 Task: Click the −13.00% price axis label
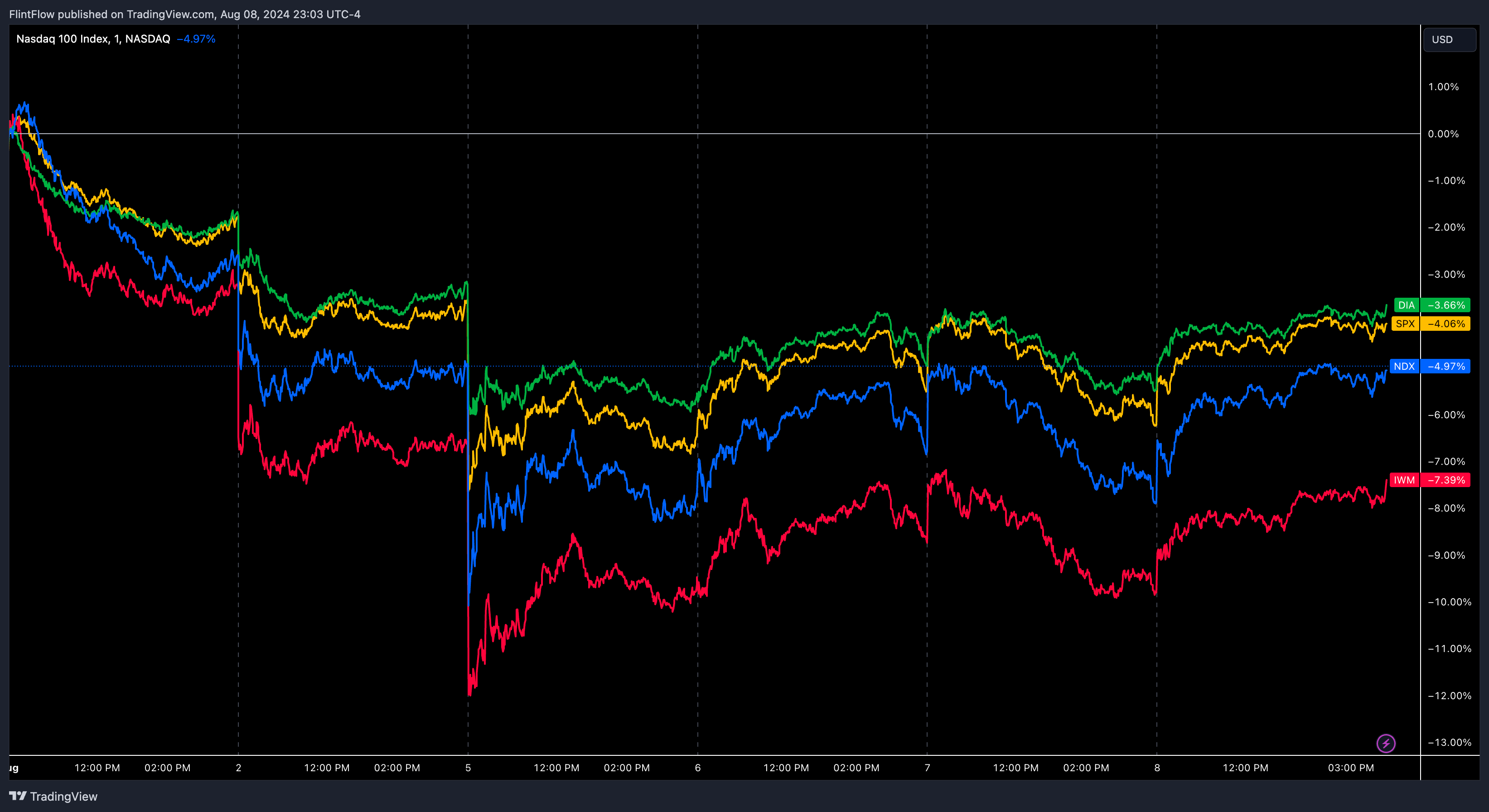[x=1449, y=742]
